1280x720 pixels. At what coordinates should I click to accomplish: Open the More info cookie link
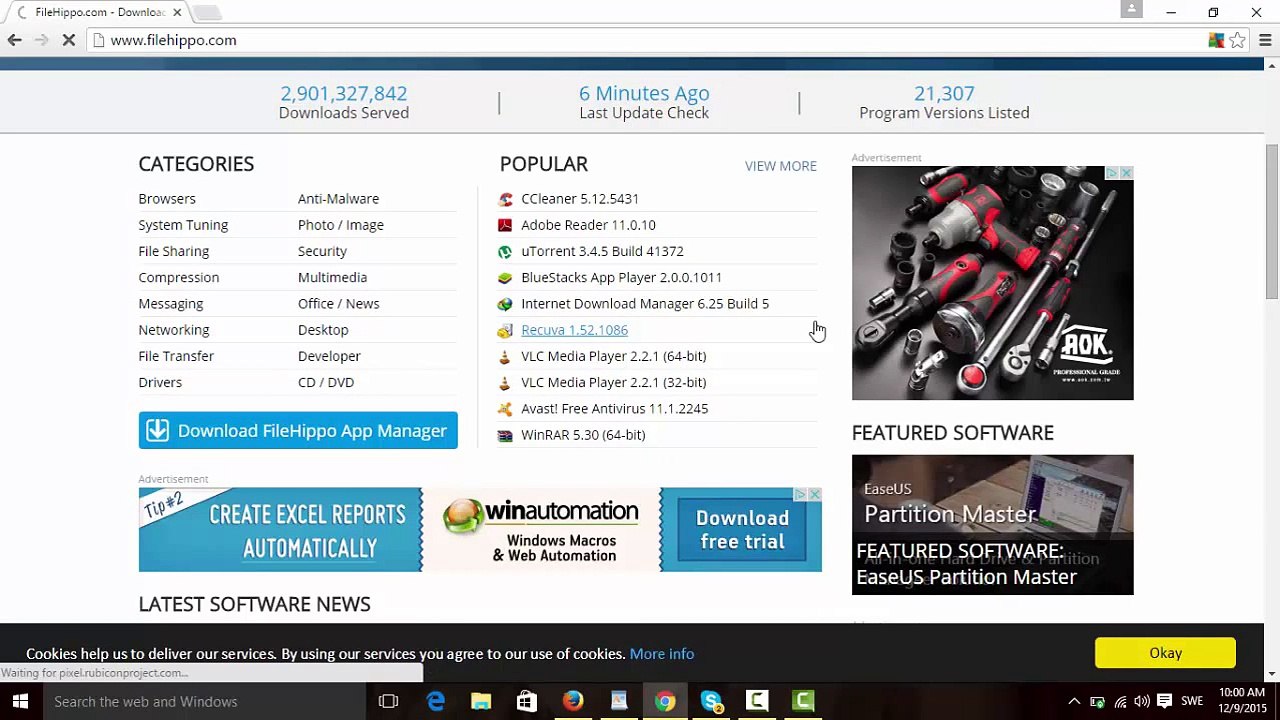tap(662, 654)
